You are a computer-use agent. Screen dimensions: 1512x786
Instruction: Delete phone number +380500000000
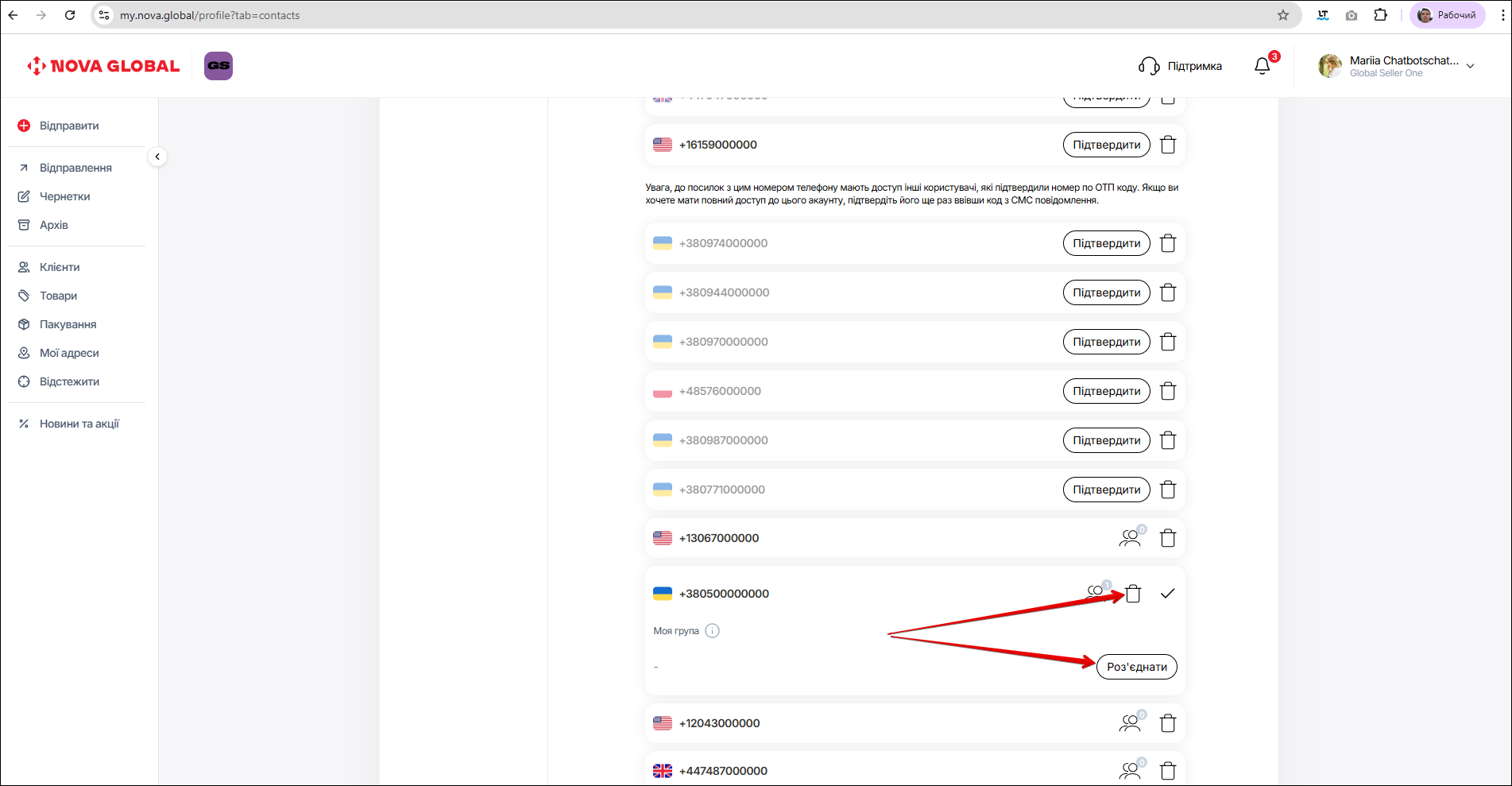(x=1133, y=594)
